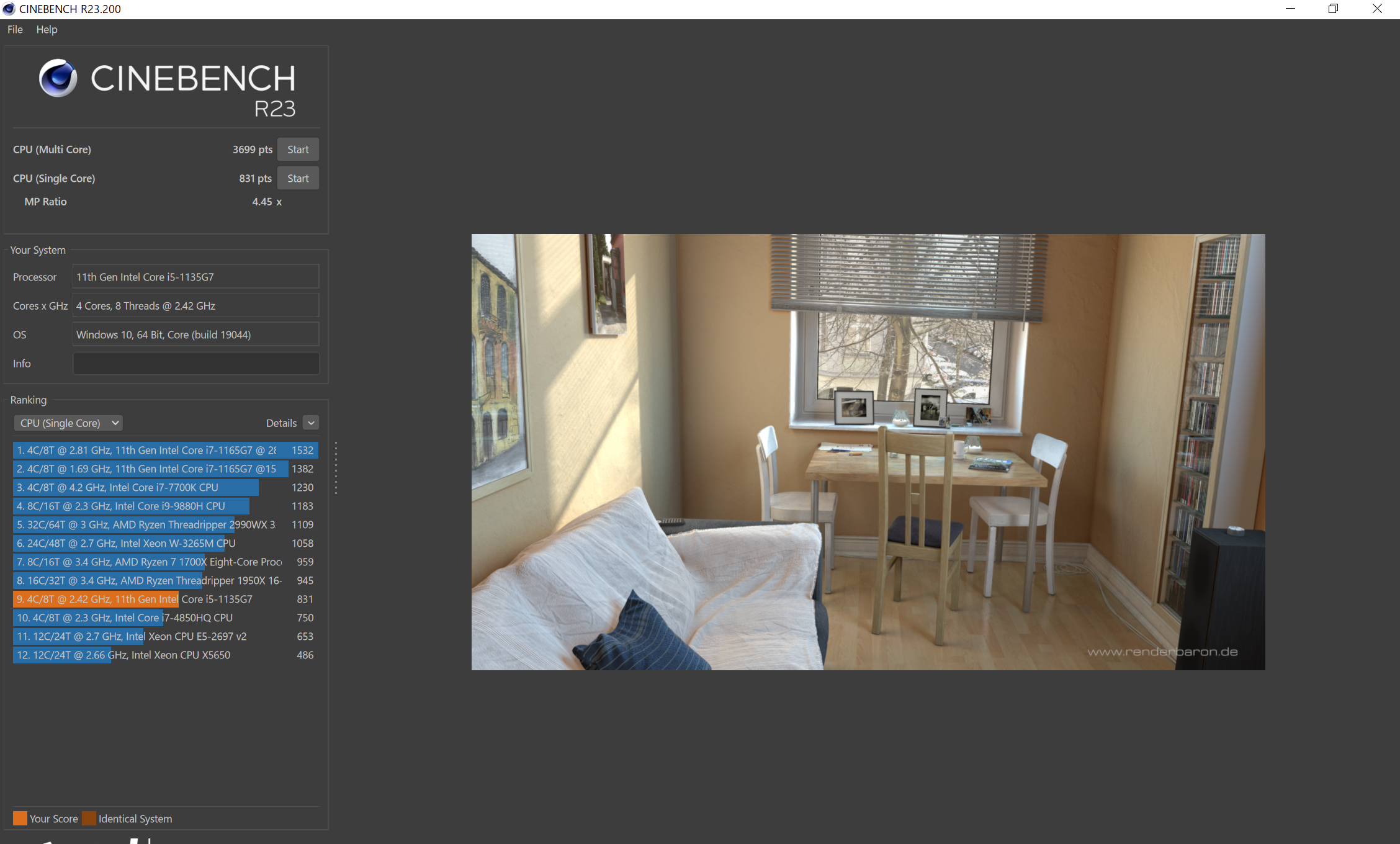
Task: Click the Processor field showing i5-1135G7
Action: point(196,277)
